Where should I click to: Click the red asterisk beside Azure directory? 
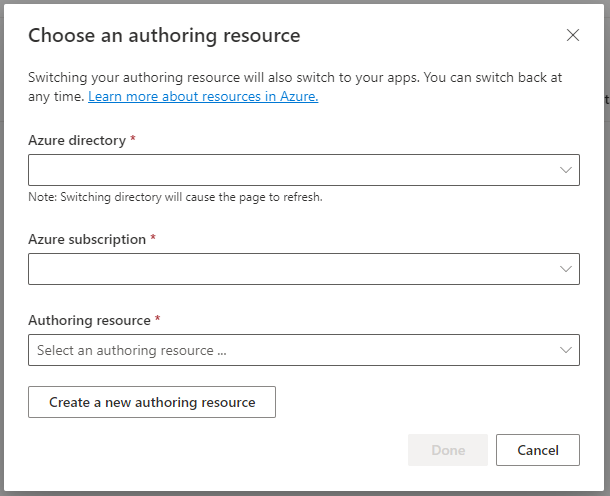pos(133,138)
